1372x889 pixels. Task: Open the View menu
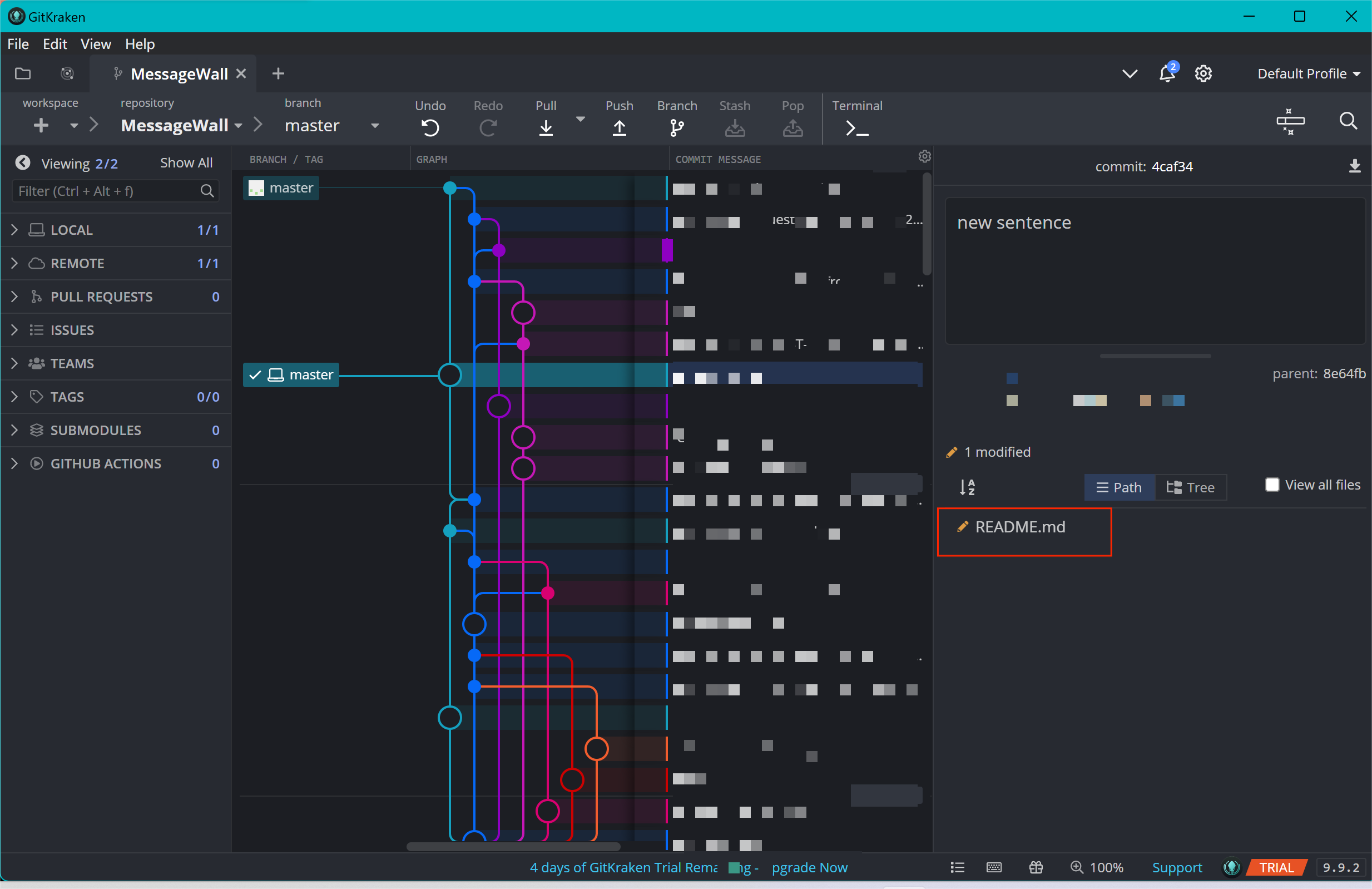[95, 44]
